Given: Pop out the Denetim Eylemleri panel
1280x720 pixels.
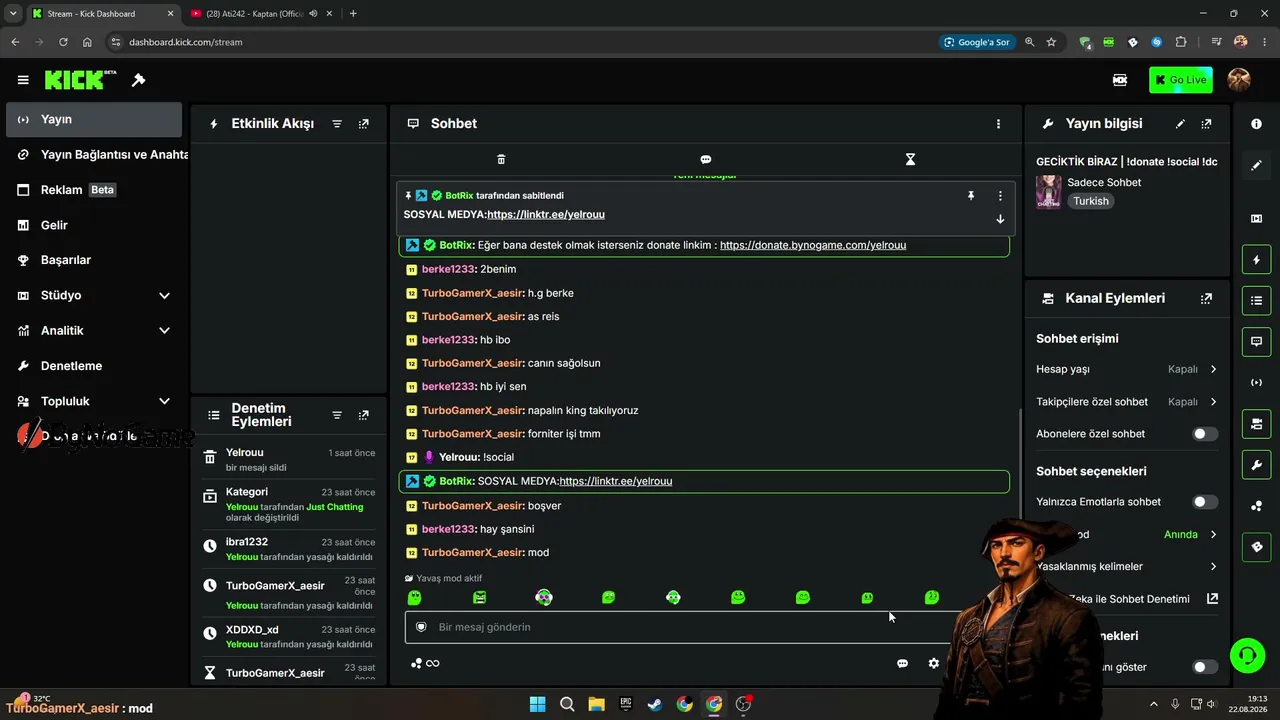Looking at the screenshot, I should (364, 415).
